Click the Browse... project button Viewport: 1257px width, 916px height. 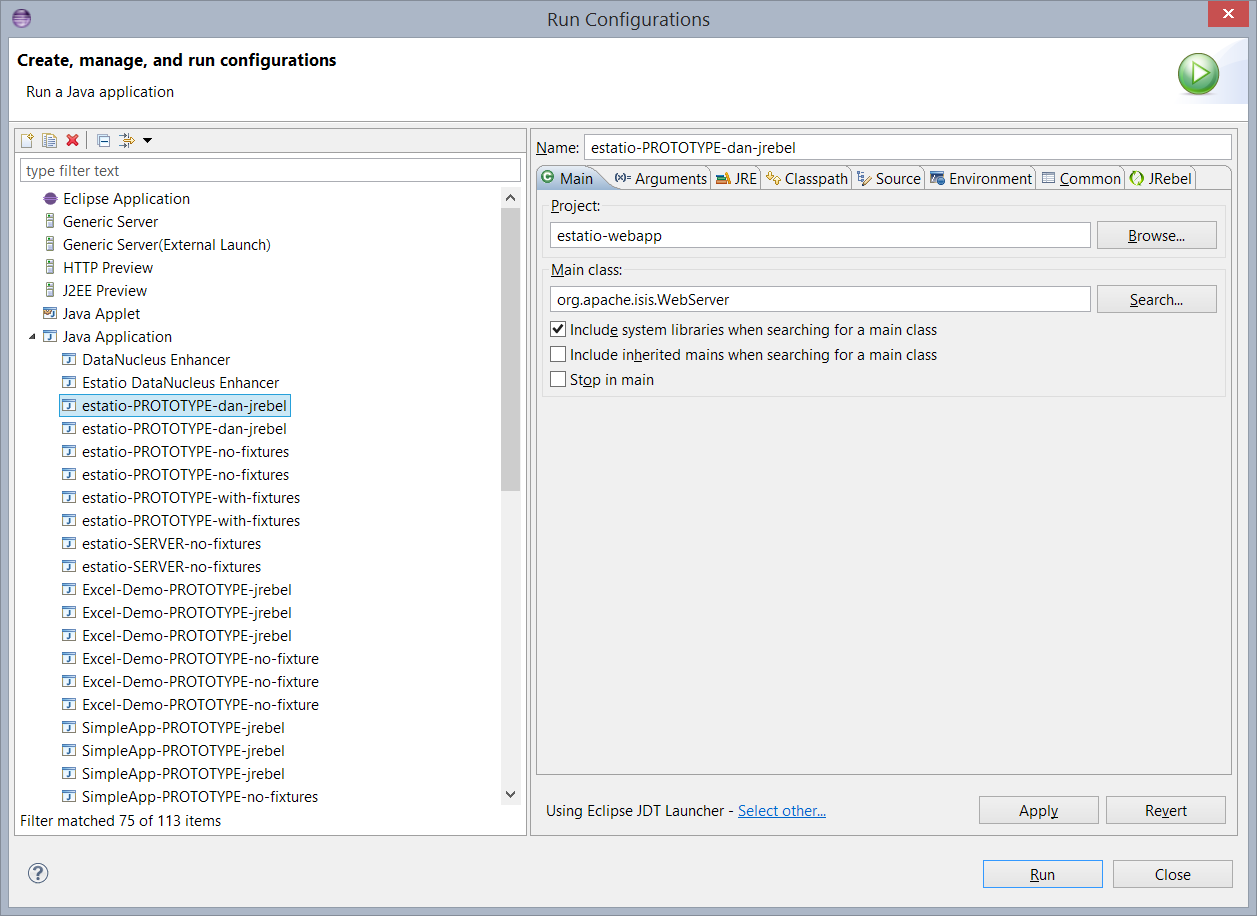click(x=1156, y=235)
